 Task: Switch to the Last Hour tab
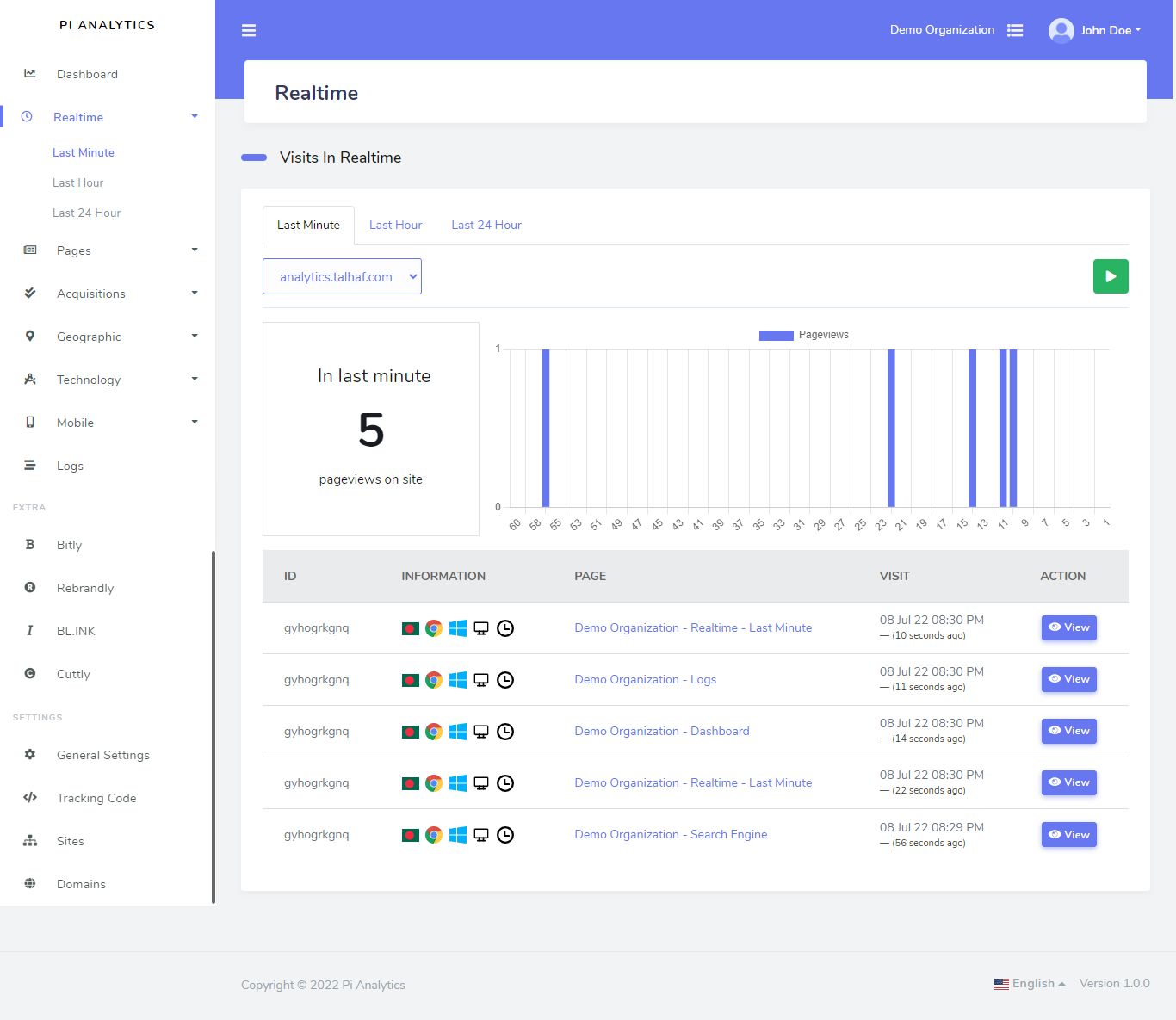[395, 225]
